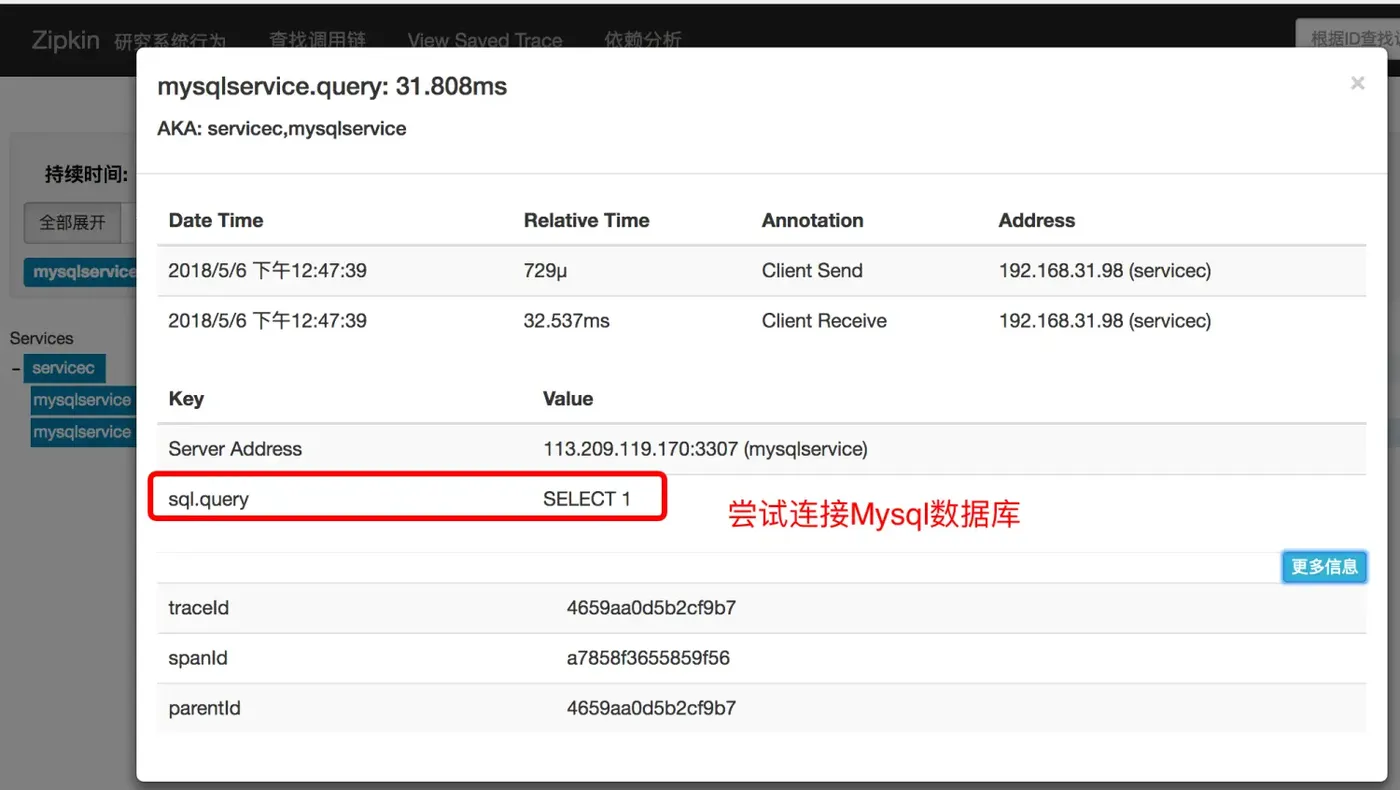Collapse the servicec tree with the minus
The image size is (1400, 790).
(16, 369)
